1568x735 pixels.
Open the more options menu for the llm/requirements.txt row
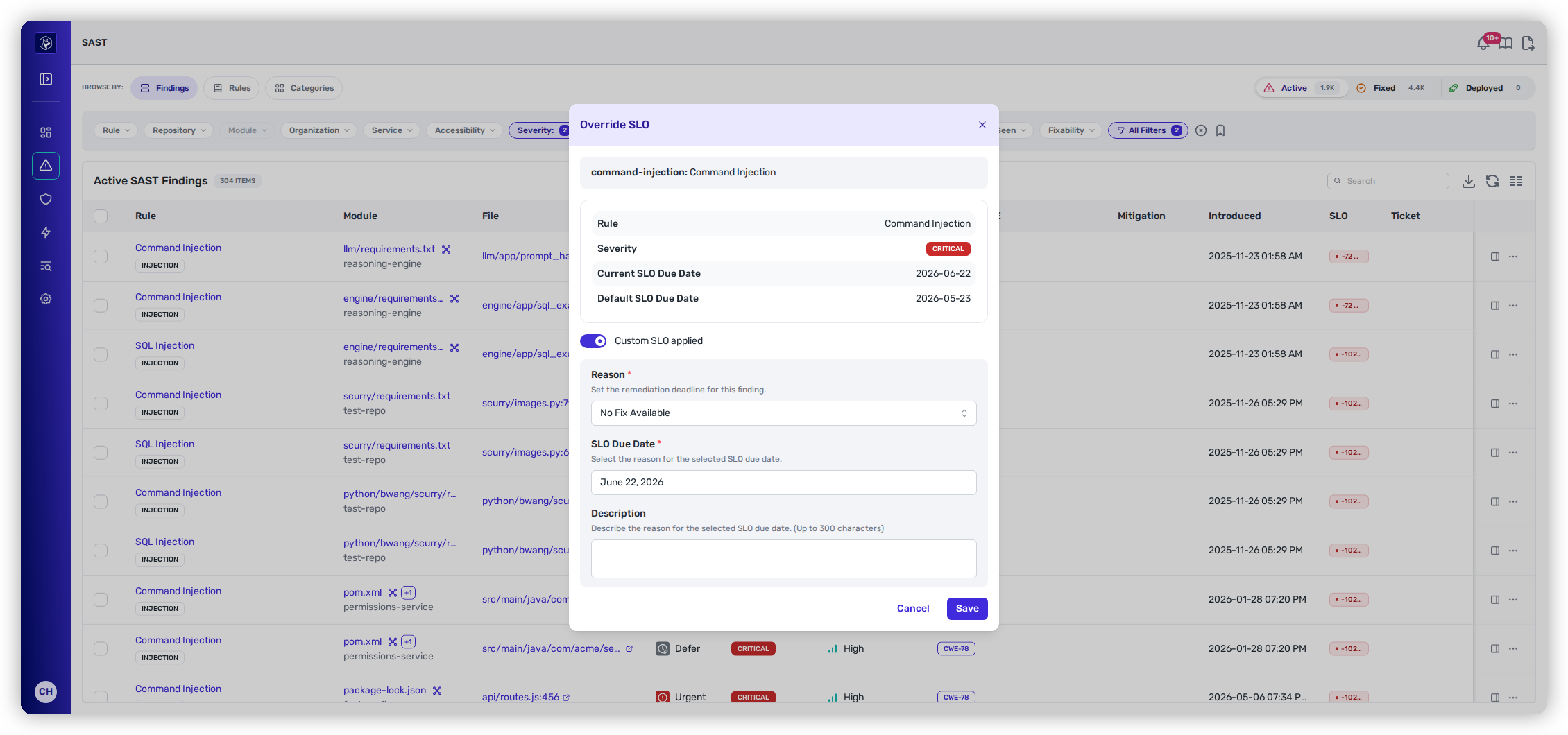[x=1513, y=257]
